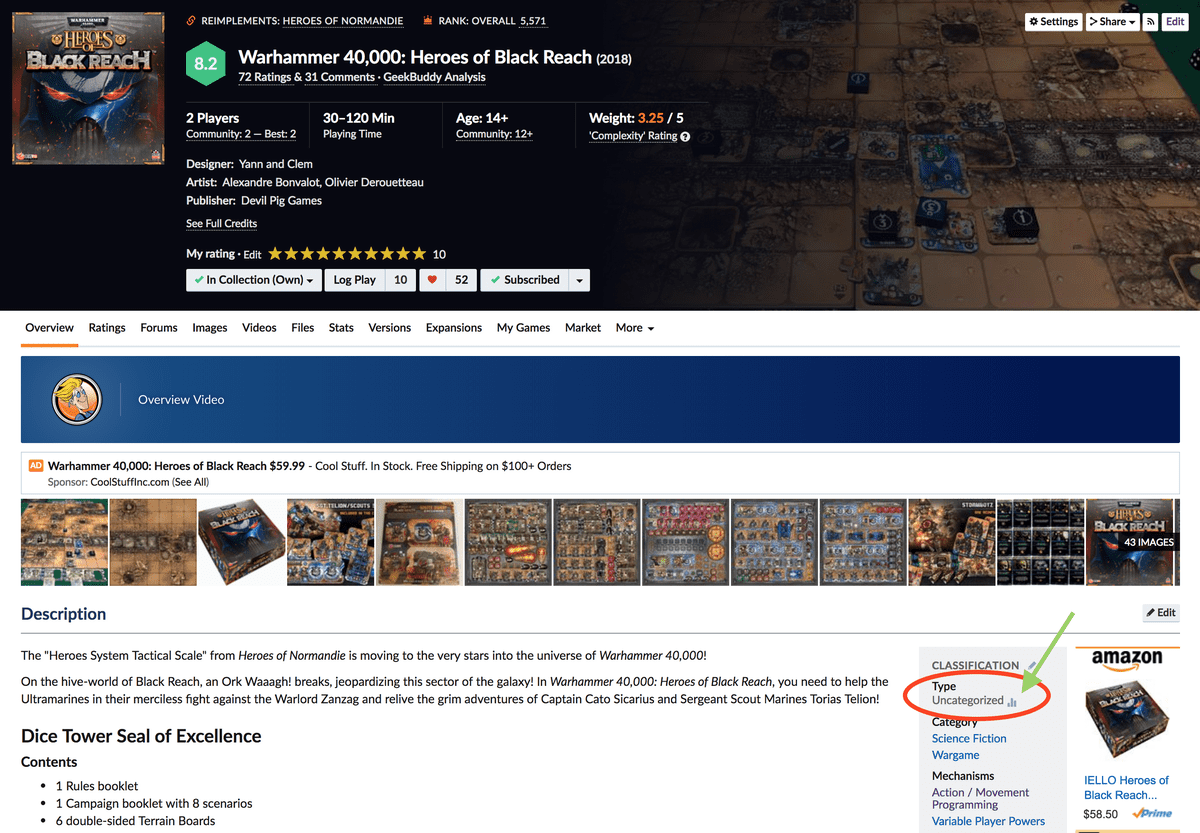Open the 'Complexity' Rating link
Image resolution: width=1200 pixels, height=833 pixels.
click(x=633, y=137)
